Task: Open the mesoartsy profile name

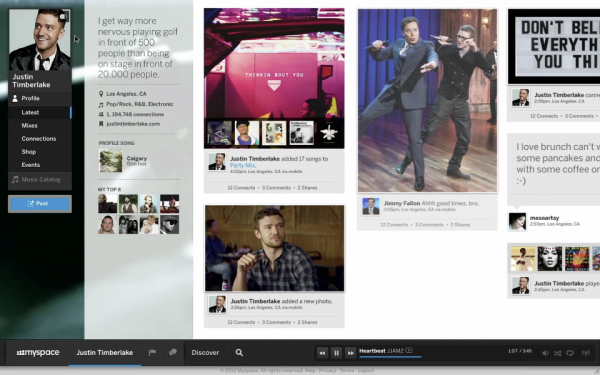Action: 544,218
